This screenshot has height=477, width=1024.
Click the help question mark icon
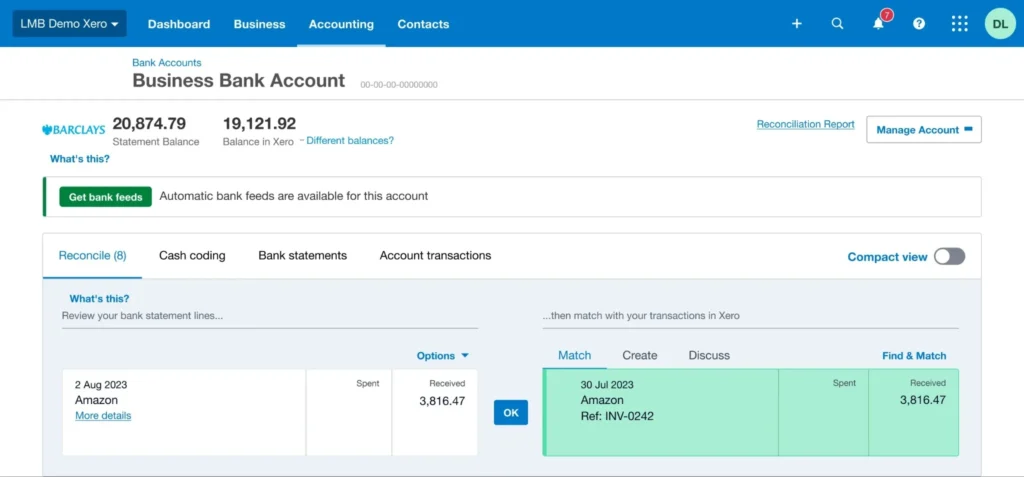point(919,24)
